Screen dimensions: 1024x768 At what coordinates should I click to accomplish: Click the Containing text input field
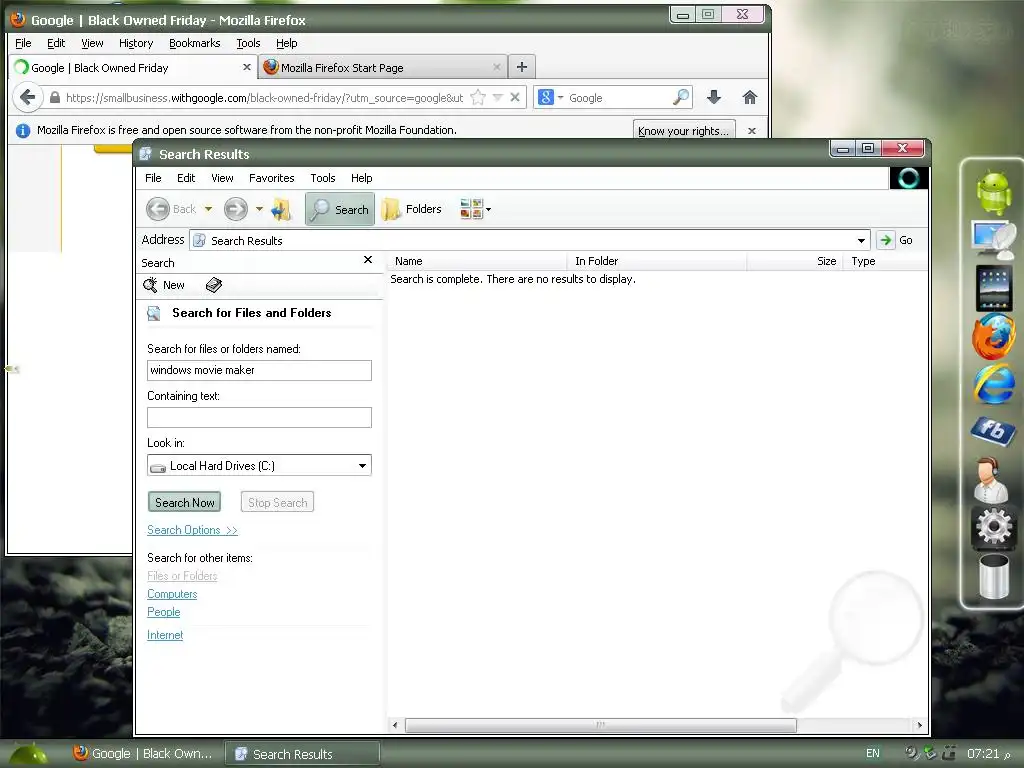point(259,417)
